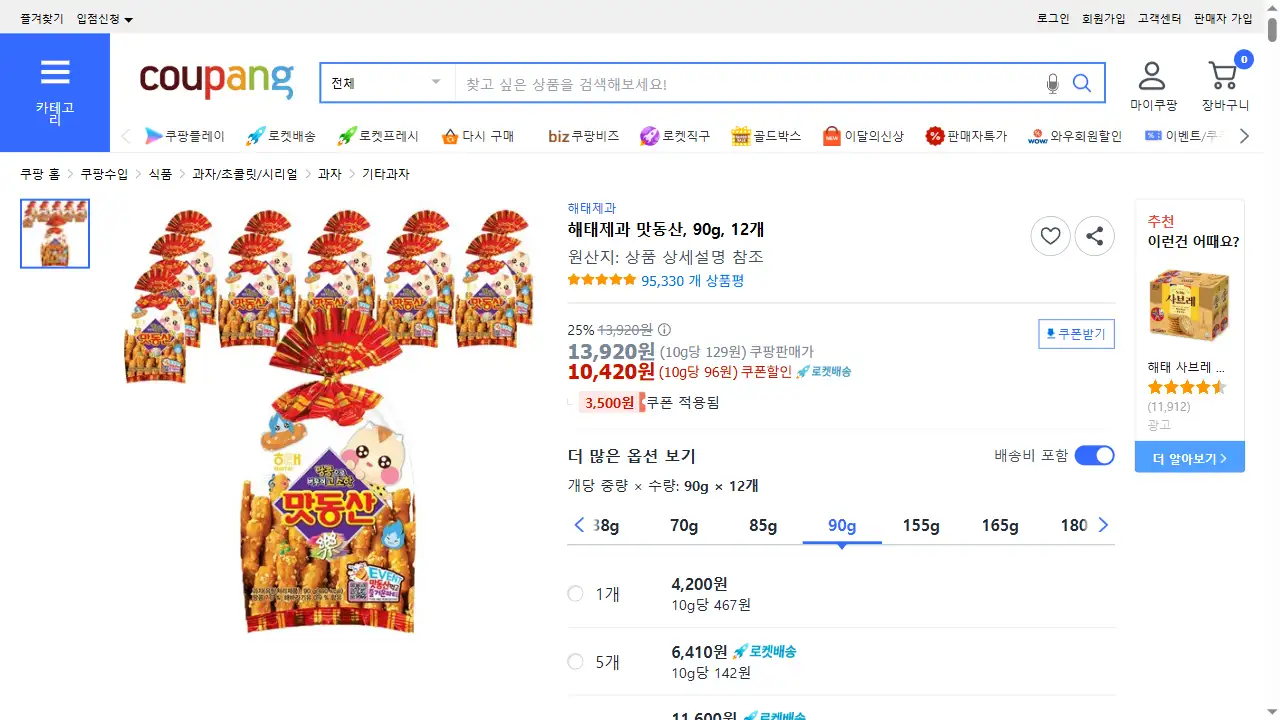Click the product star rating icons
The image size is (1280, 720).
(602, 280)
